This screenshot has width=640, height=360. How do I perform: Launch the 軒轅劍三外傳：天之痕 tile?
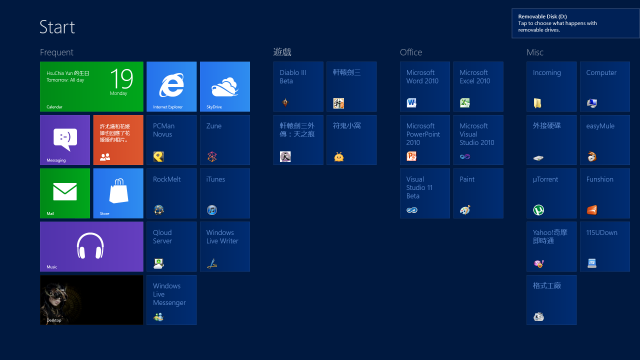(x=298, y=140)
